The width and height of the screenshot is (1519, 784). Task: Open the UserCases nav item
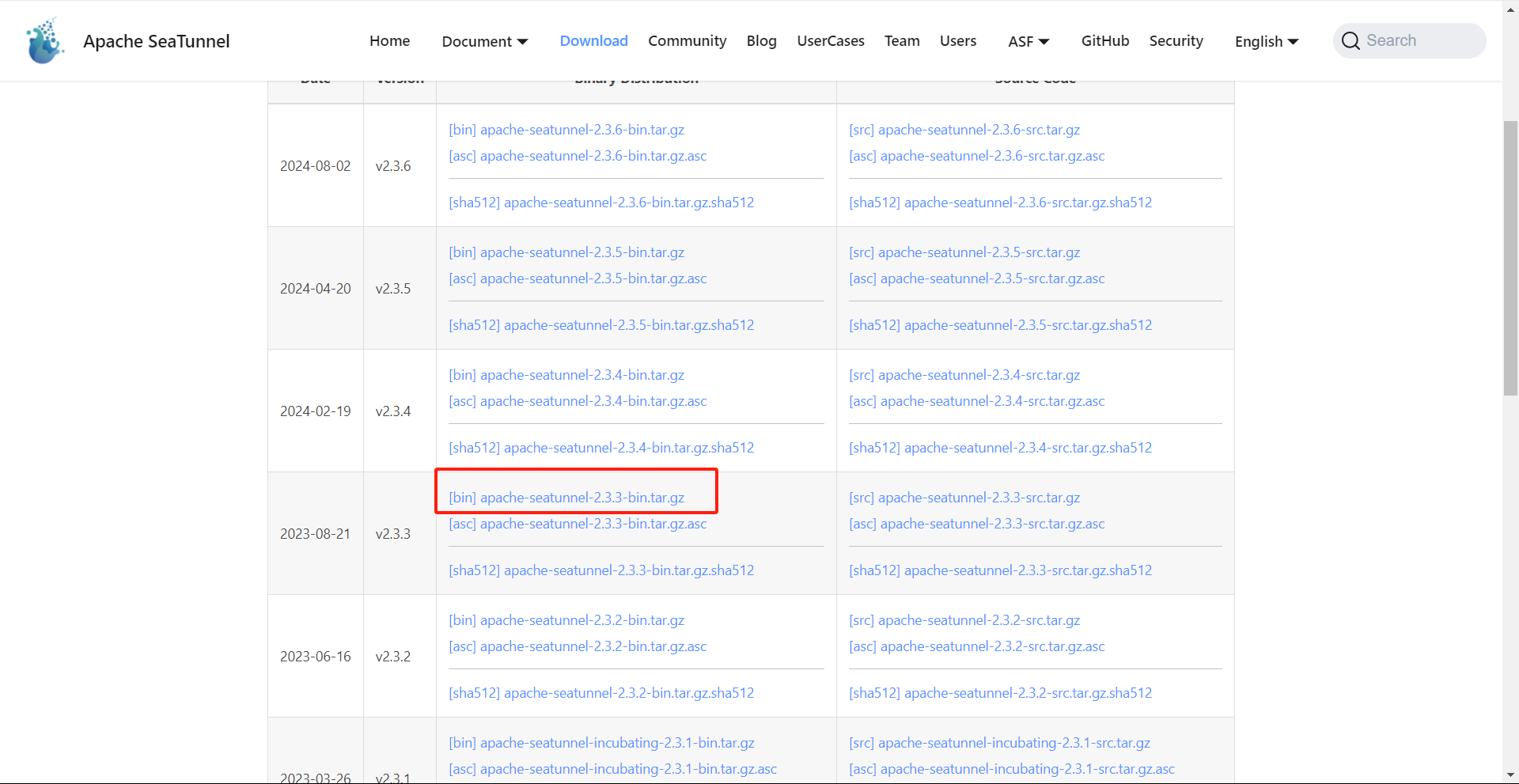click(x=831, y=40)
